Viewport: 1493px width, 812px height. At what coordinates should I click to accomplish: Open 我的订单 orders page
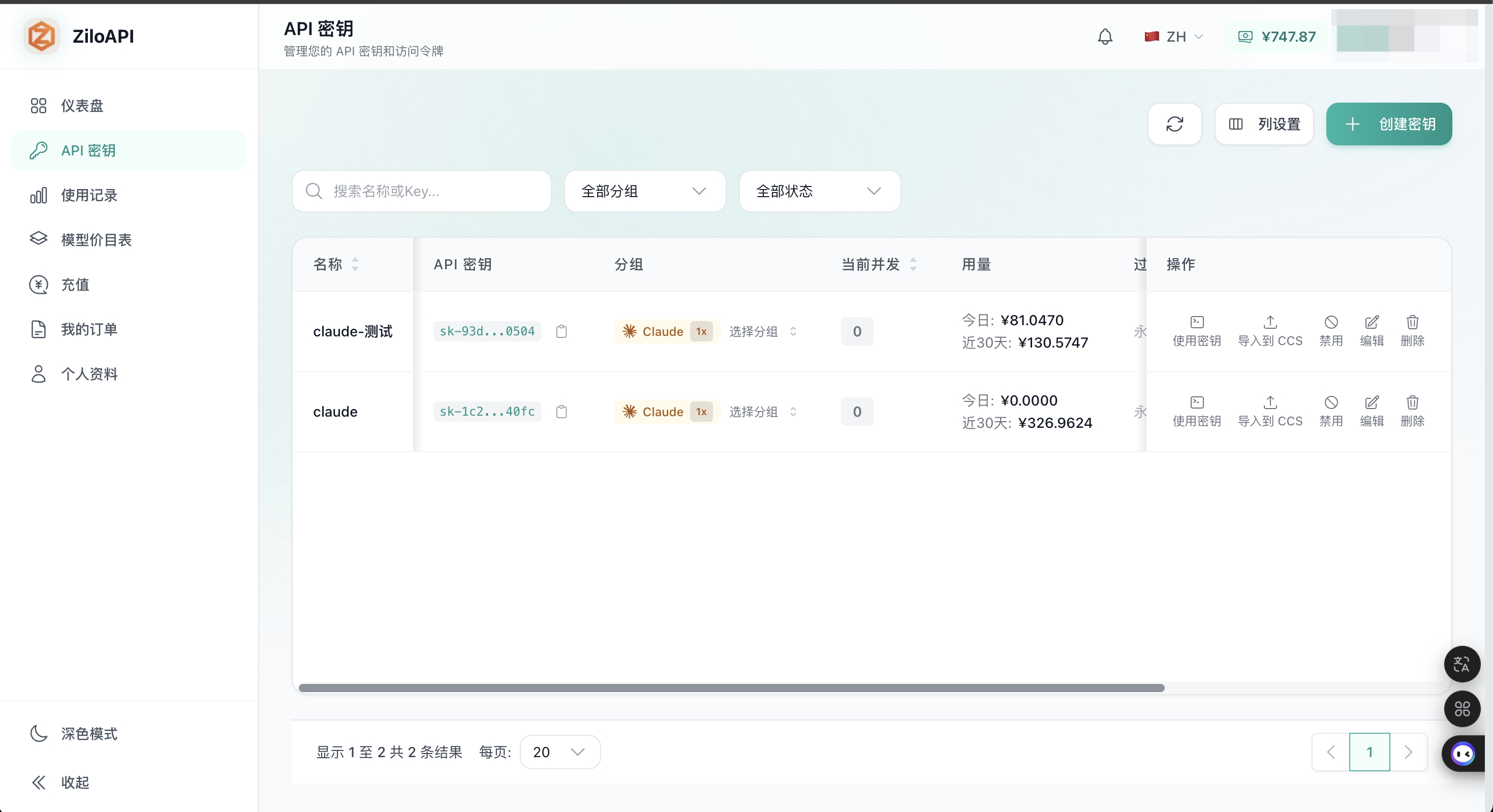(x=129, y=329)
